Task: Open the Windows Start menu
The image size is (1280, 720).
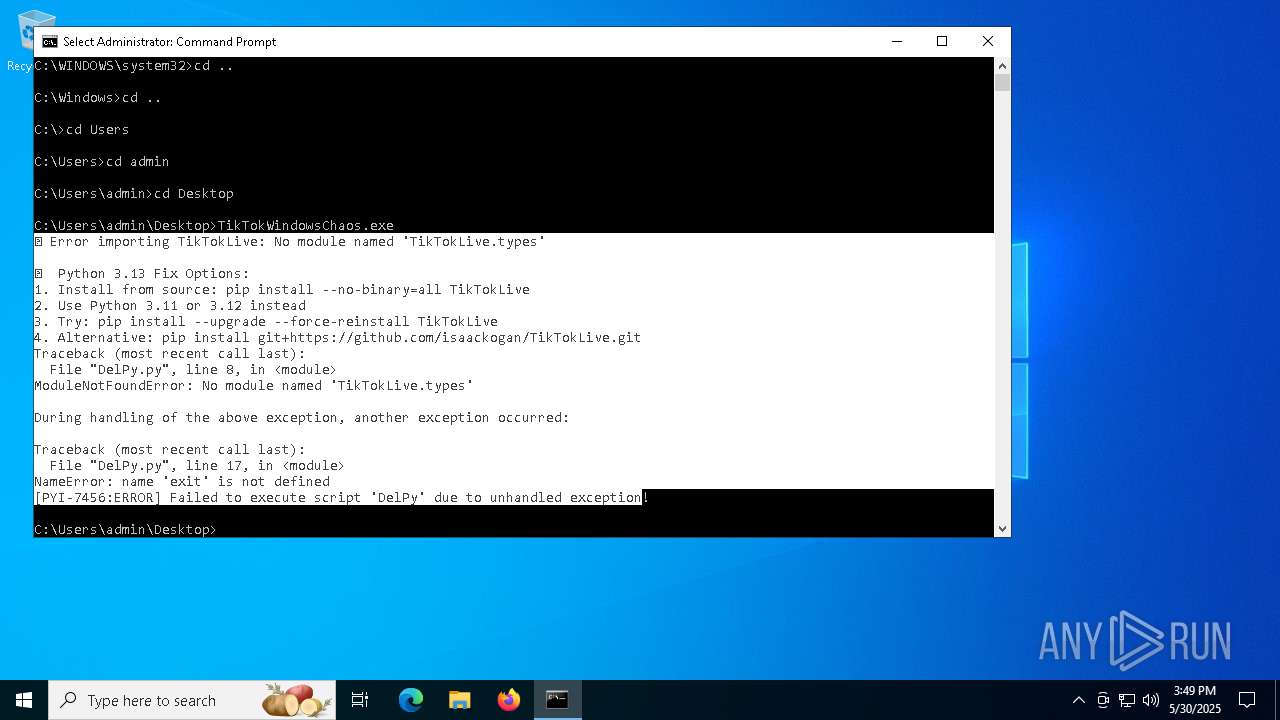Action: pos(24,700)
